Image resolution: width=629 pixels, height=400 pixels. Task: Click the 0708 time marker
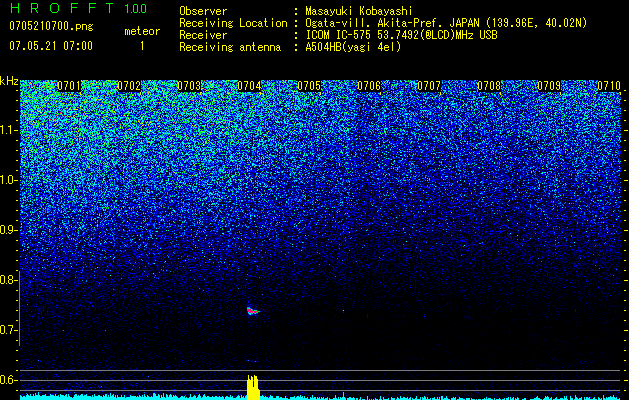coord(489,86)
